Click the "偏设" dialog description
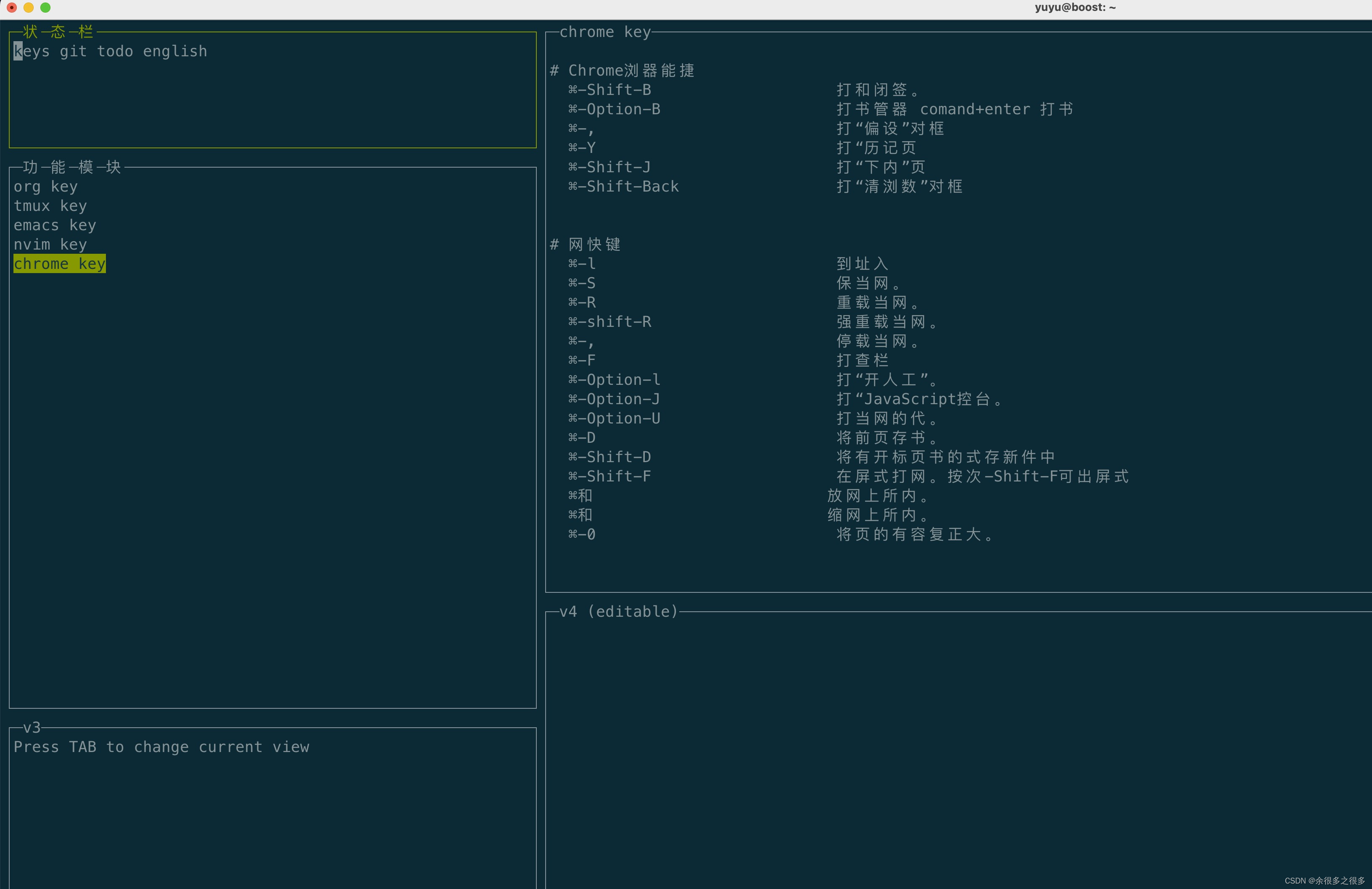The image size is (1372, 889). 890,129
